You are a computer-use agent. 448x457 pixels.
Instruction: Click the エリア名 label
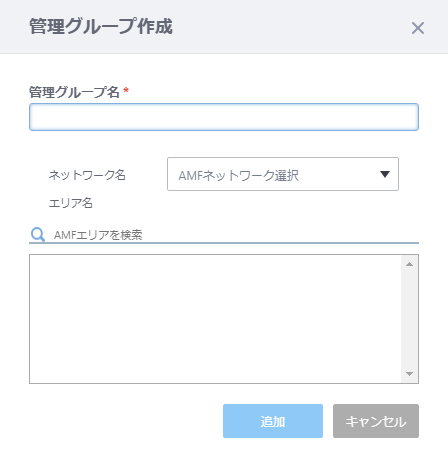[x=71, y=203]
